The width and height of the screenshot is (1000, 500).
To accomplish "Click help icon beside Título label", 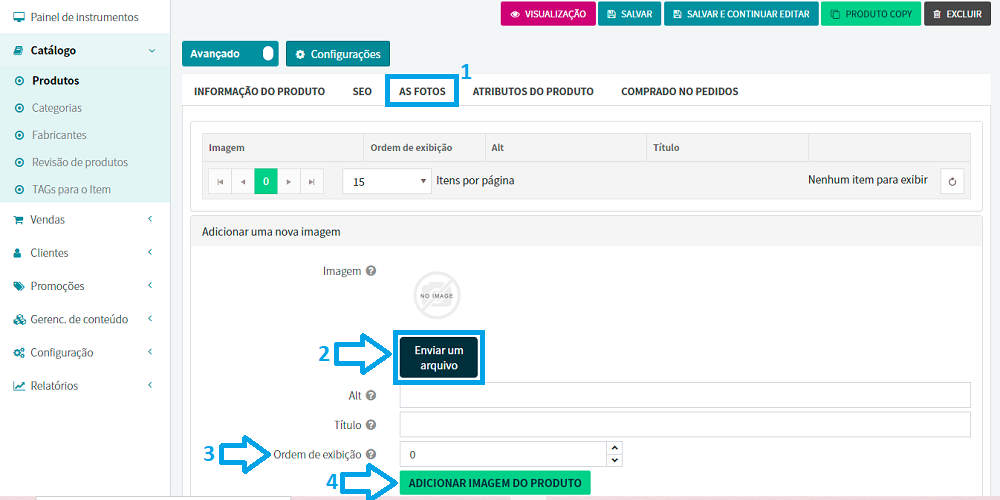I will 371,425.
